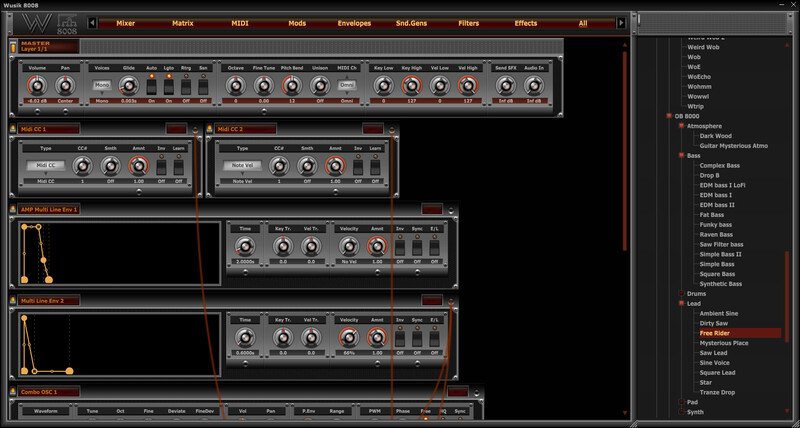Open the Mono voices dropdown
The height and width of the screenshot is (428, 800).
[102, 86]
